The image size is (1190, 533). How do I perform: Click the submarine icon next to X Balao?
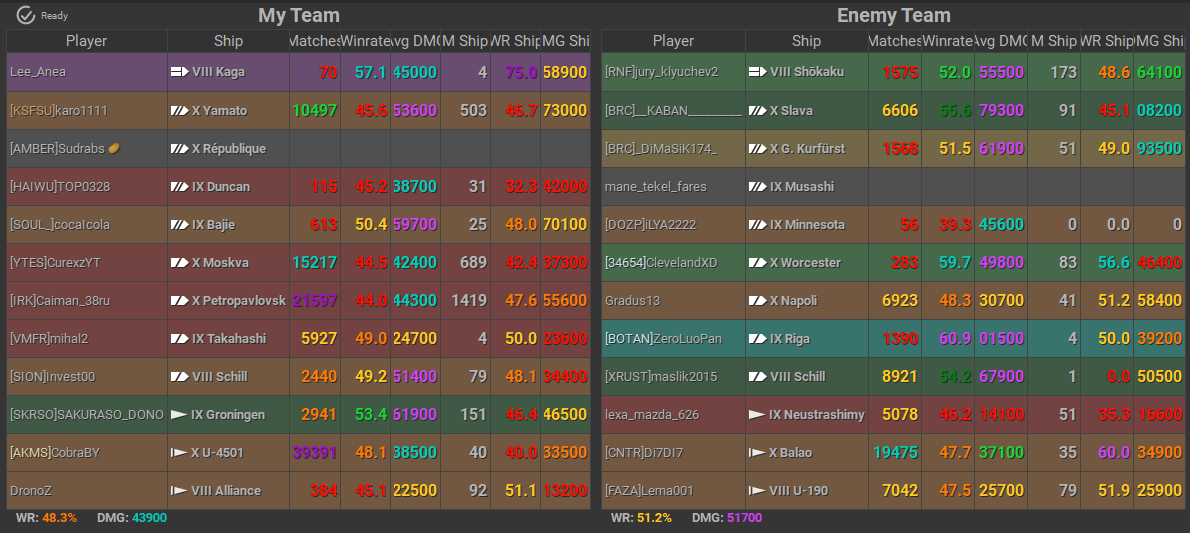pyautogui.click(x=757, y=452)
